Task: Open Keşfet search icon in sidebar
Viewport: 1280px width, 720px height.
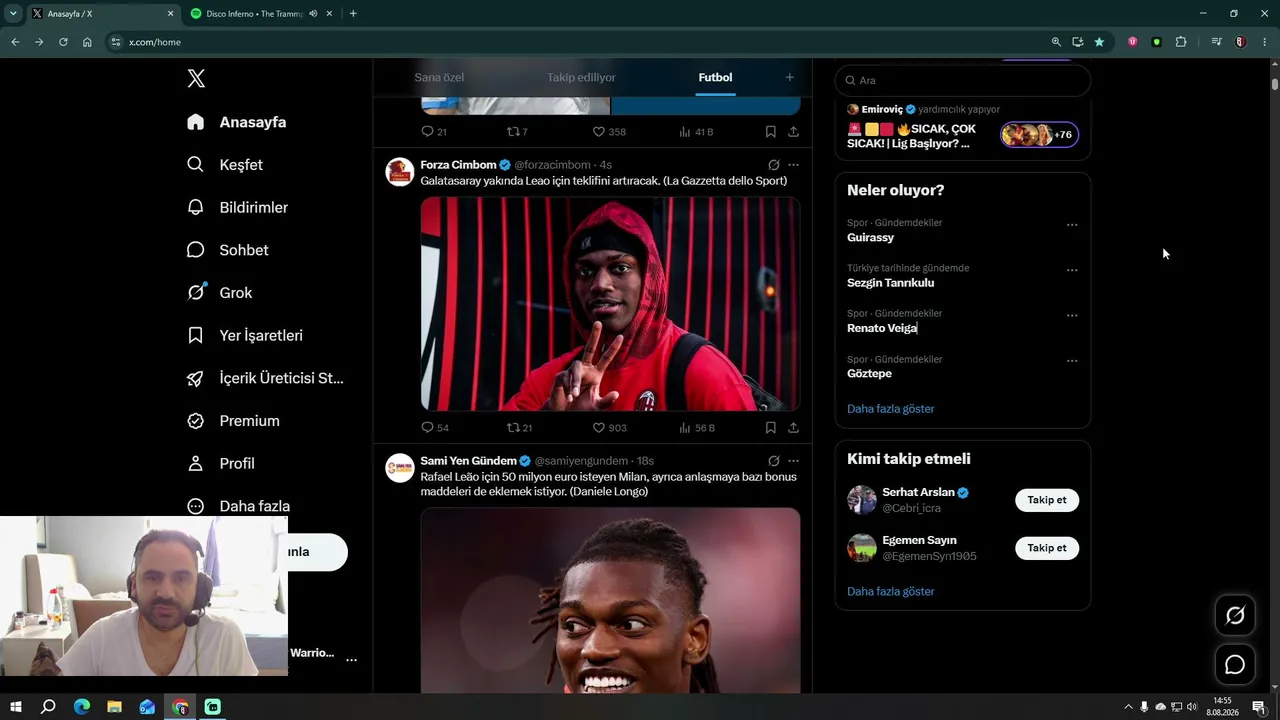Action: tap(196, 164)
